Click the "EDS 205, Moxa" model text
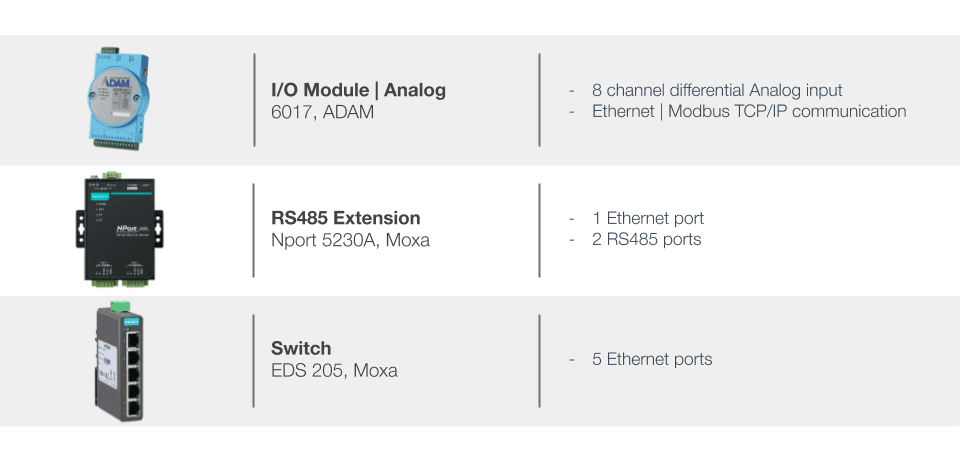 click(334, 371)
